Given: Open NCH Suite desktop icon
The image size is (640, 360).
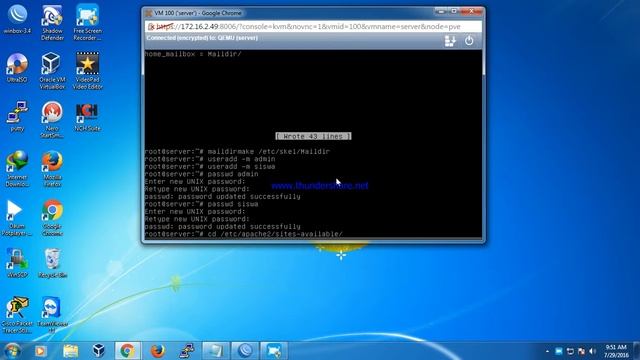Looking at the screenshot, I should click(87, 116).
